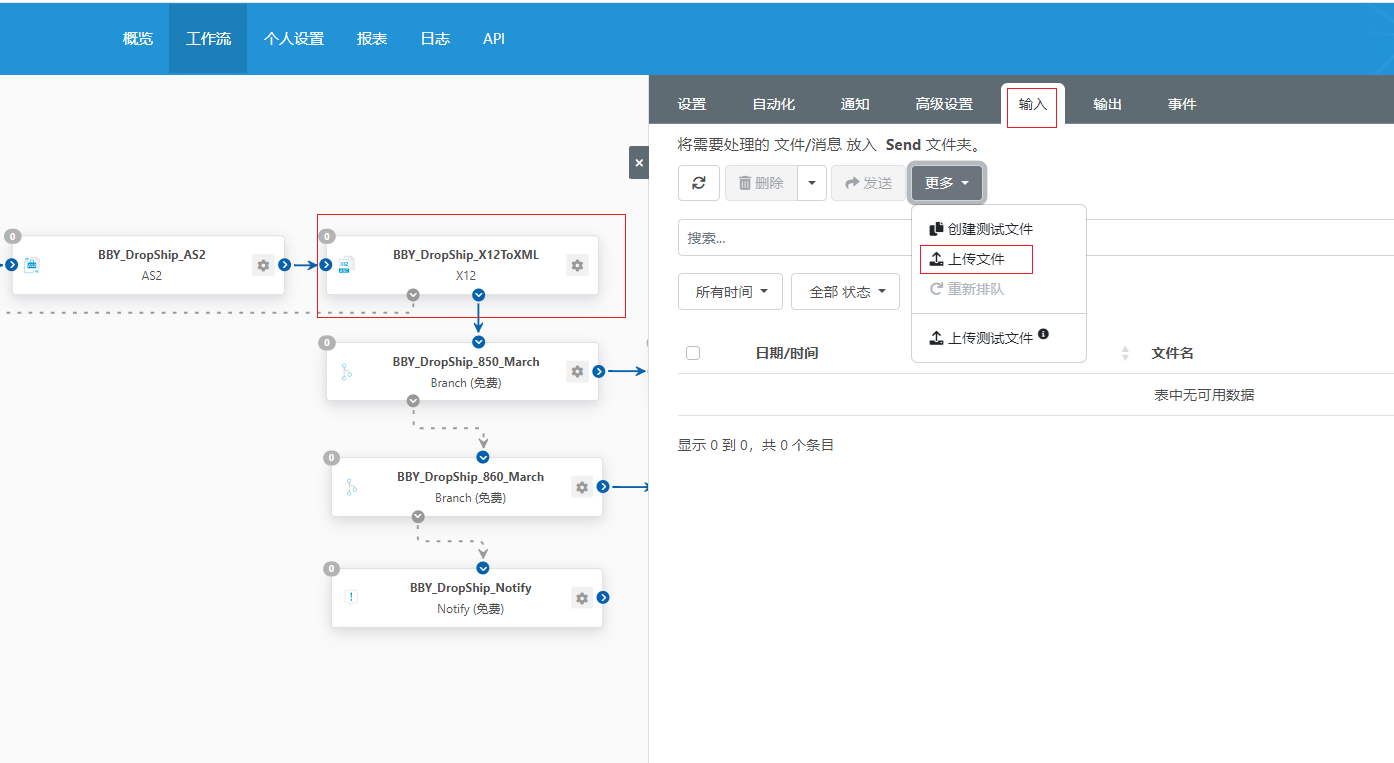Click blue bottom output port of BBY_DropShip_X12ToXML
This screenshot has width=1394, height=763.
tap(478, 295)
